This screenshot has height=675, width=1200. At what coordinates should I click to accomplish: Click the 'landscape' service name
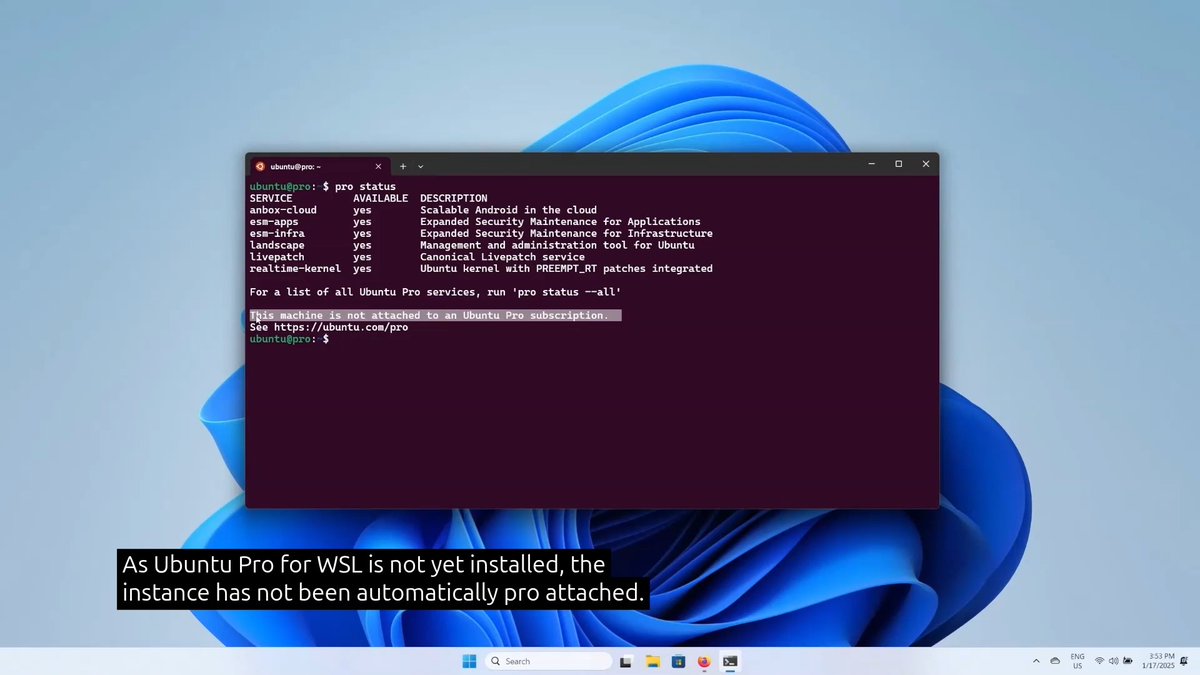tap(277, 245)
